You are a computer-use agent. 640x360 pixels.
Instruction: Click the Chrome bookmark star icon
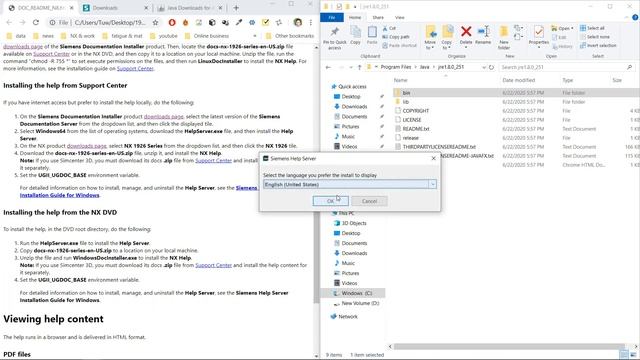pyautogui.click(x=156, y=22)
